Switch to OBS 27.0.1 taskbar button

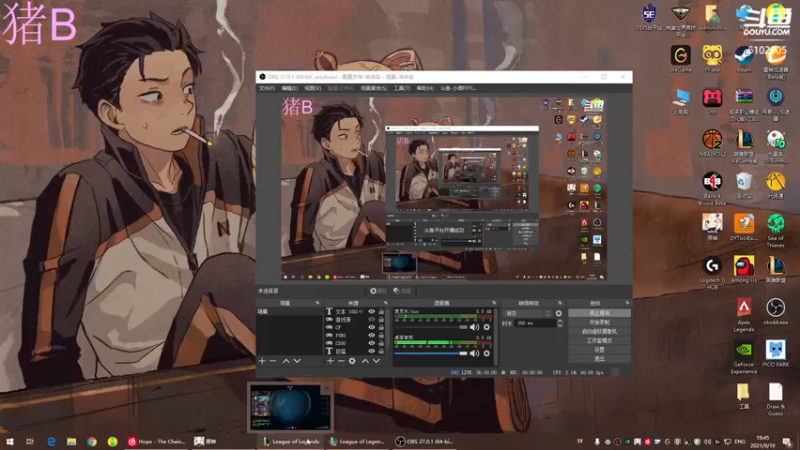tap(424, 441)
